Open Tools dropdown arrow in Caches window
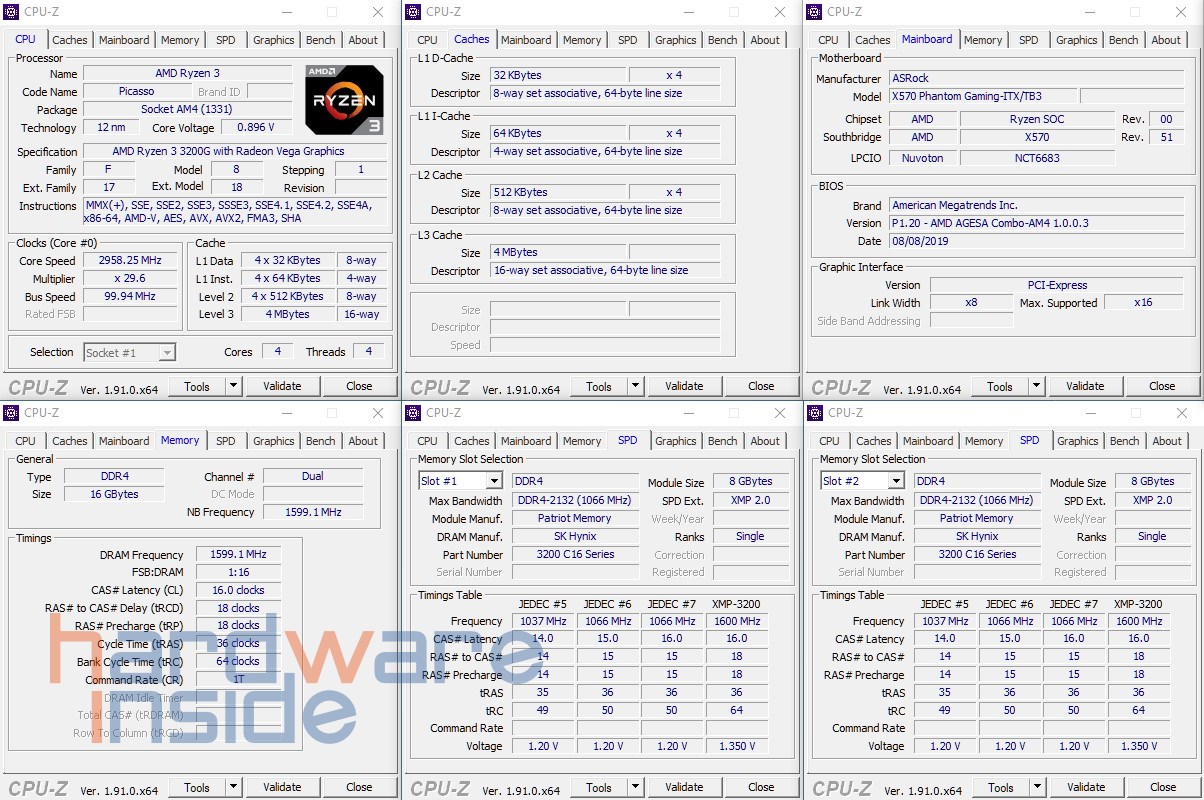This screenshot has height=800, width=1204. [636, 386]
